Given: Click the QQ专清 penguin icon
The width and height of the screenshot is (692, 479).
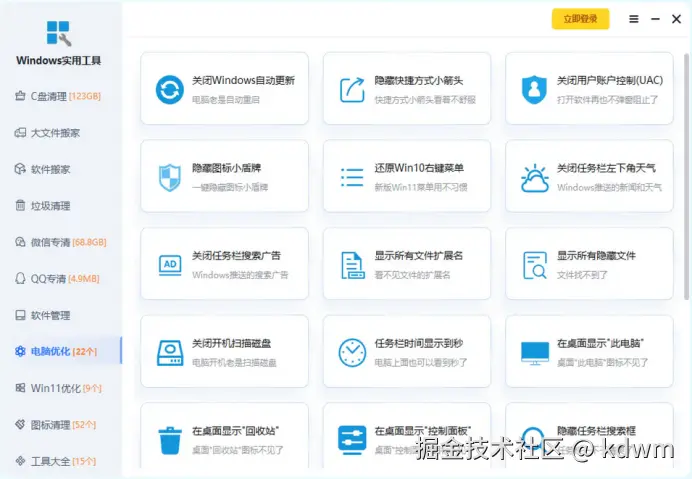Looking at the screenshot, I should click(20, 278).
